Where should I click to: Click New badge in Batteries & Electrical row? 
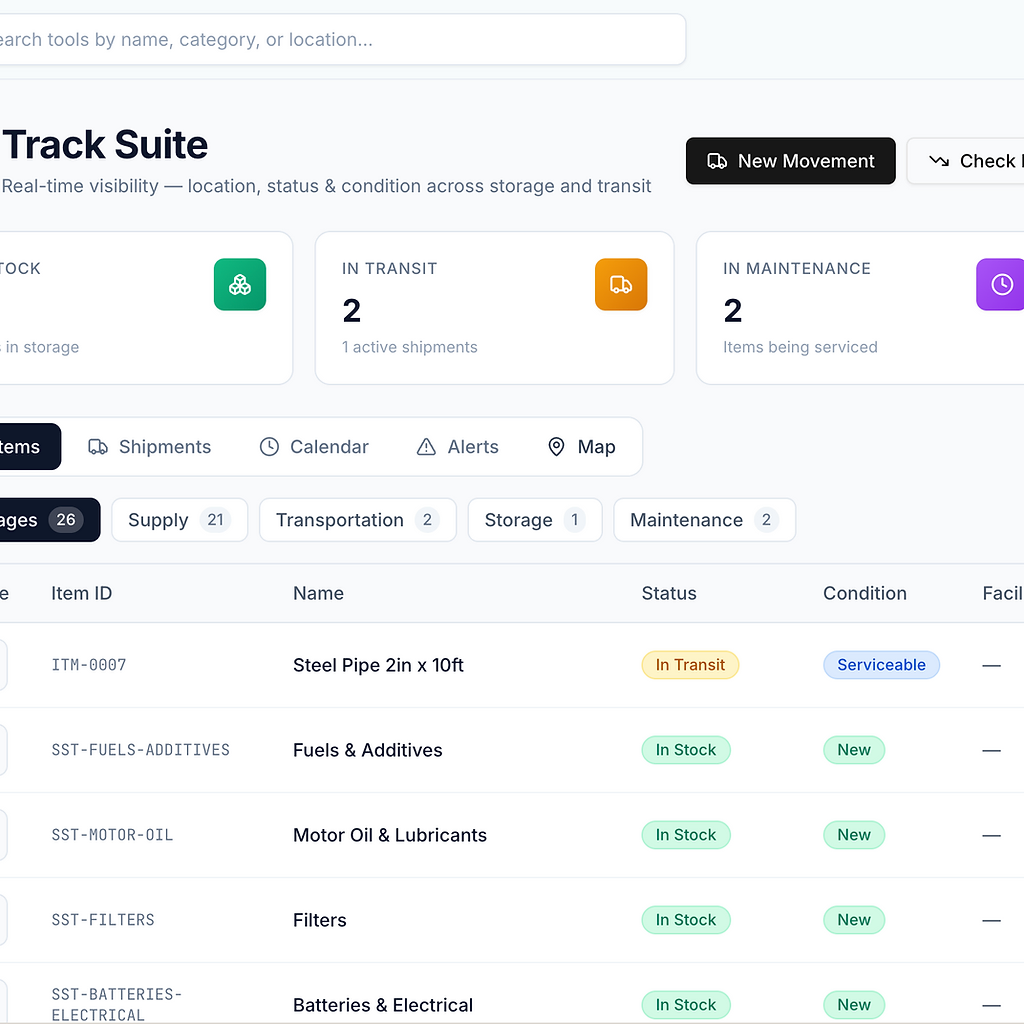coord(854,1004)
